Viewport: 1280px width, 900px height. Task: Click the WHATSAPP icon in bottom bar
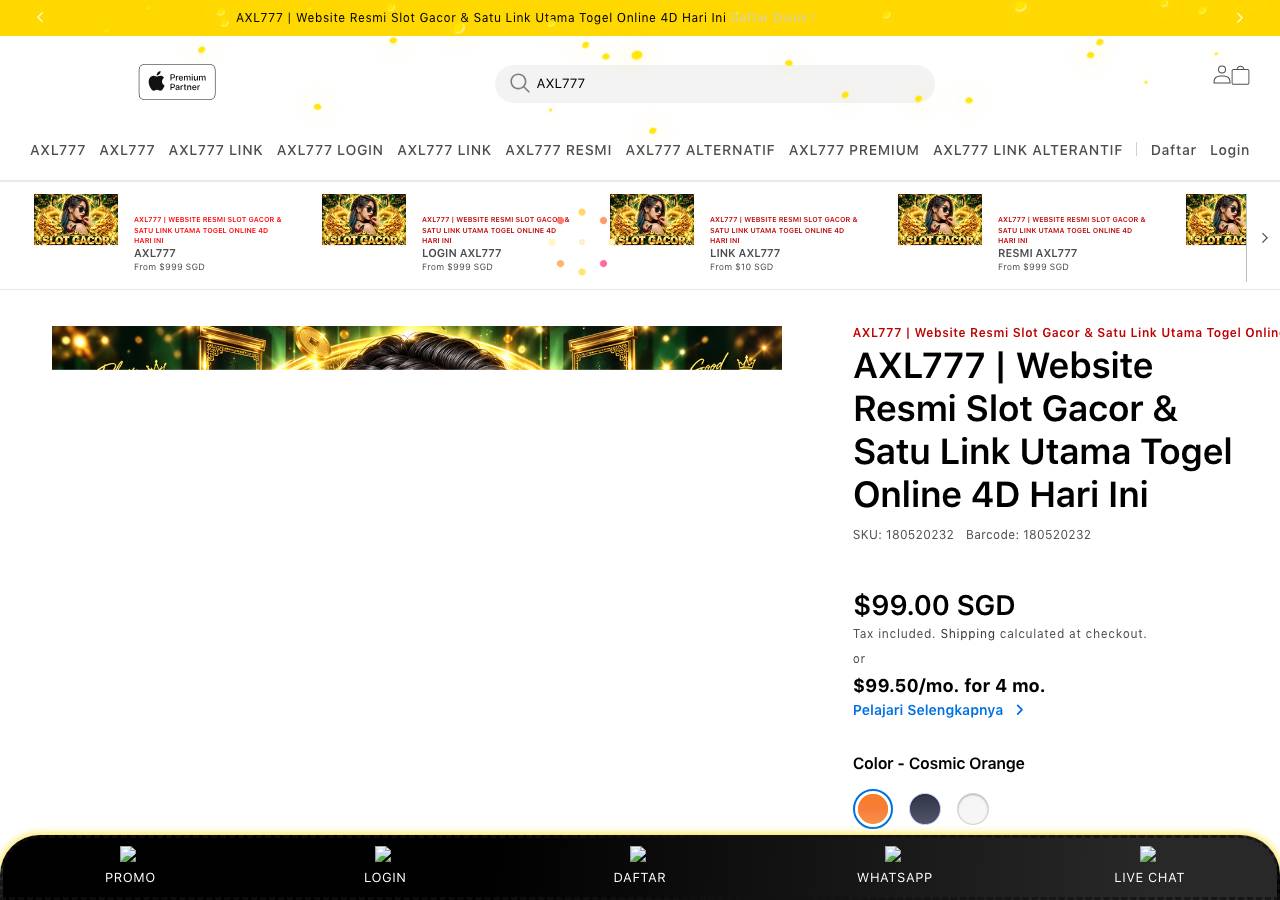pyautogui.click(x=893, y=854)
